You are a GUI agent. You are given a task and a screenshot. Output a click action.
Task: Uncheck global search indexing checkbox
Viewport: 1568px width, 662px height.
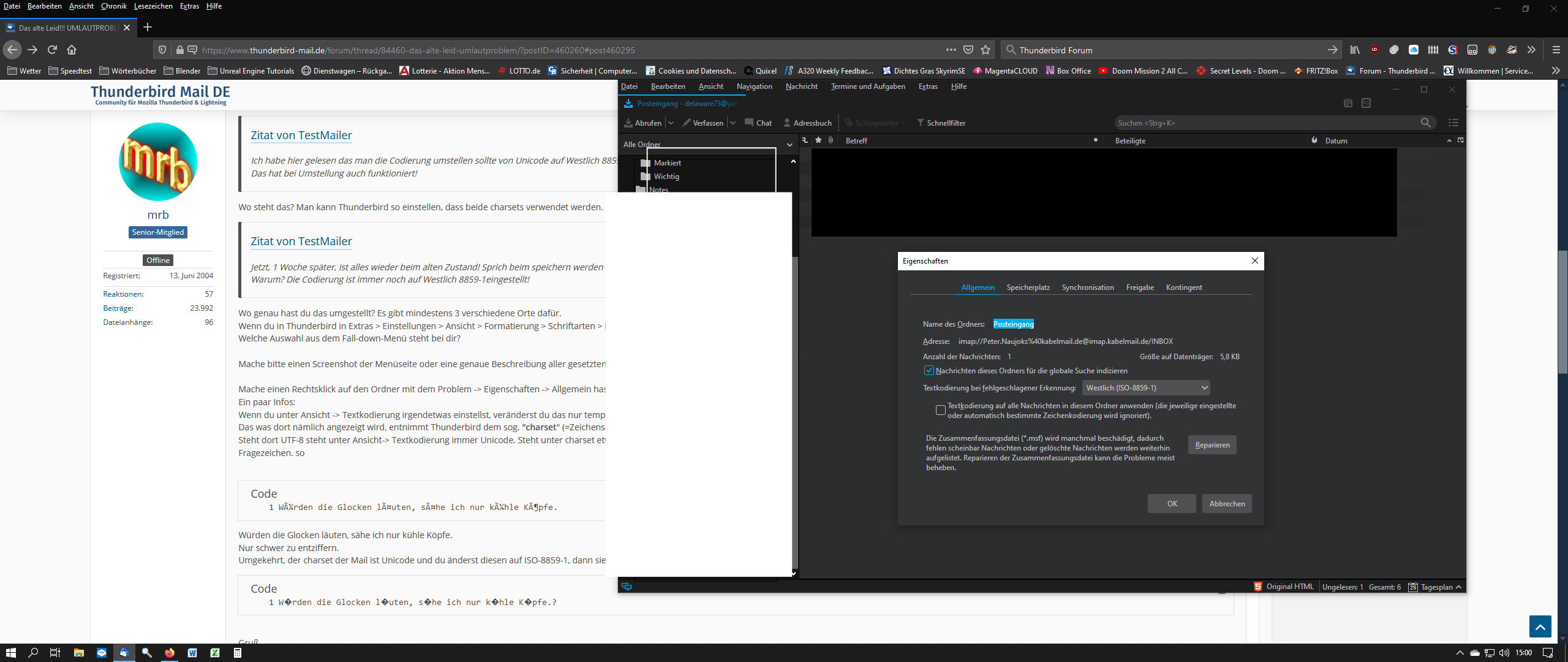click(929, 371)
